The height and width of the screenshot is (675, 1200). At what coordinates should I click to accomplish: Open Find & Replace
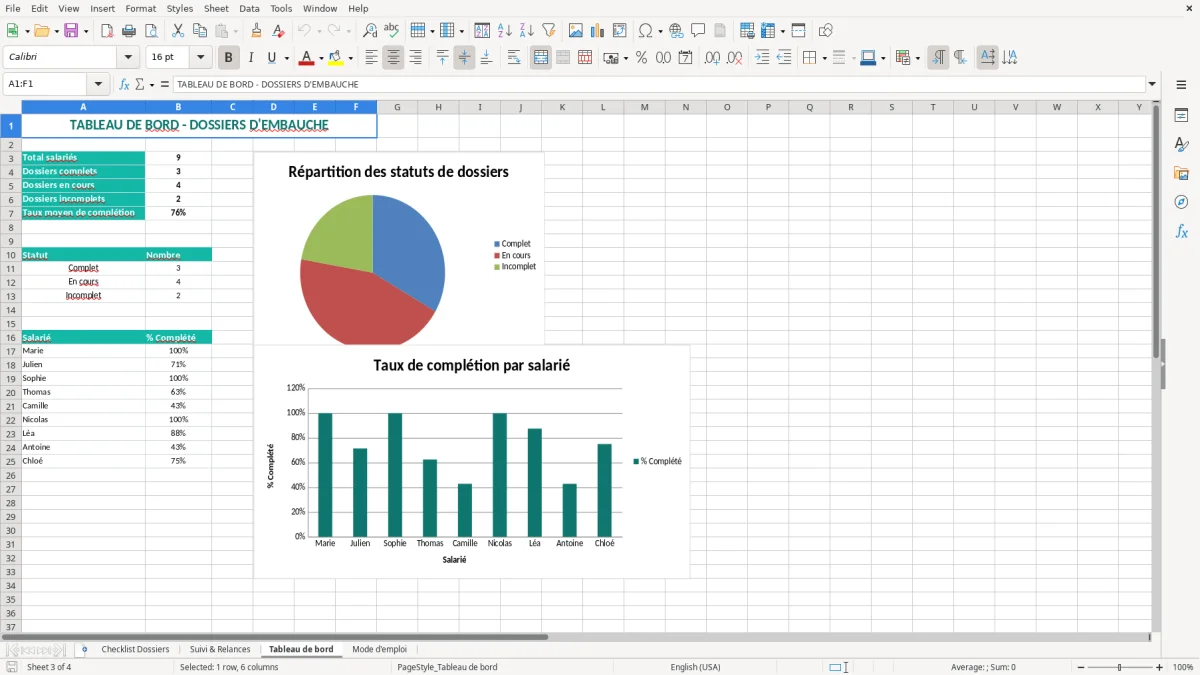click(x=370, y=31)
